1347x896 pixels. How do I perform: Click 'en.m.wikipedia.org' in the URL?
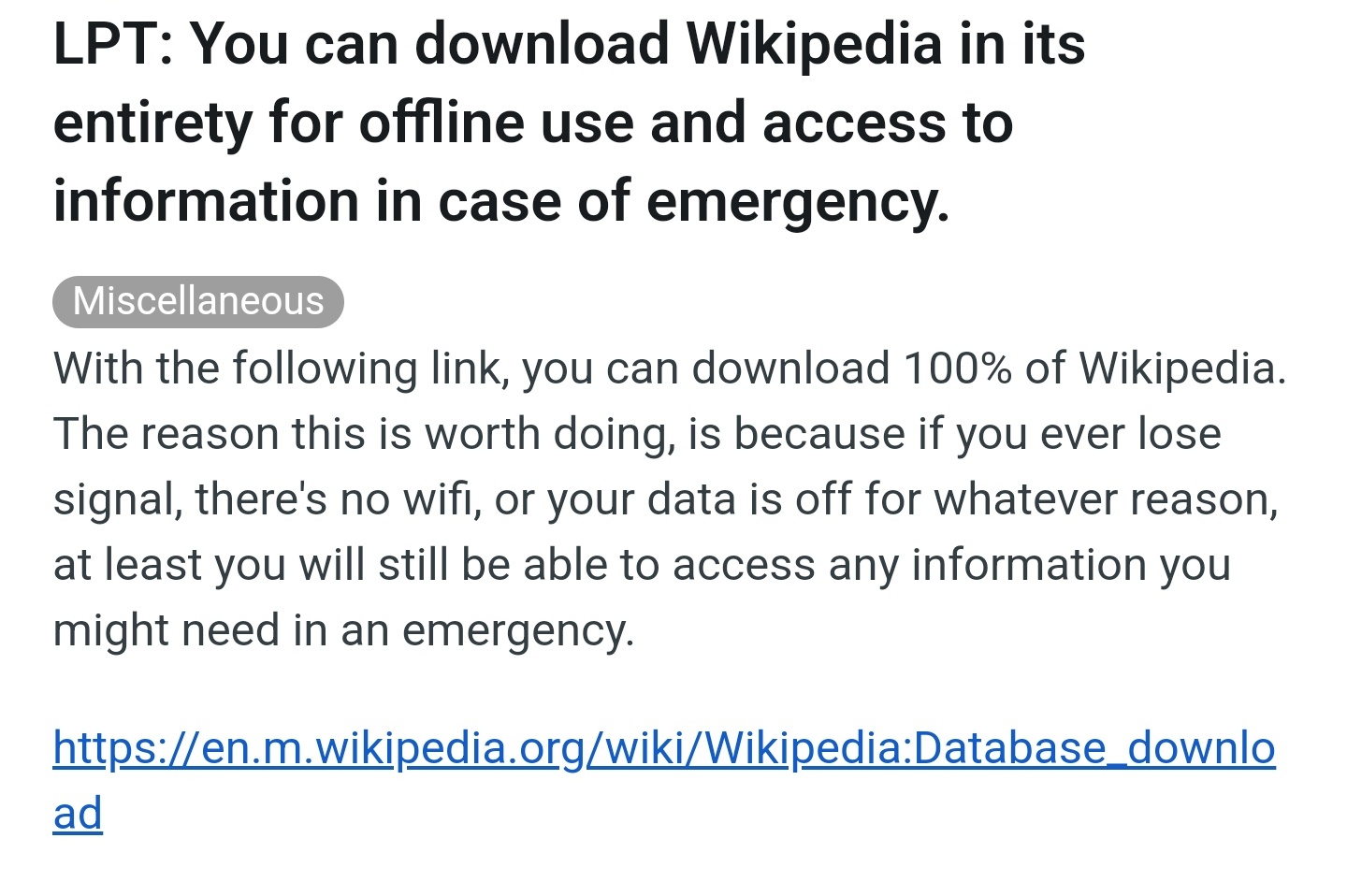393,748
